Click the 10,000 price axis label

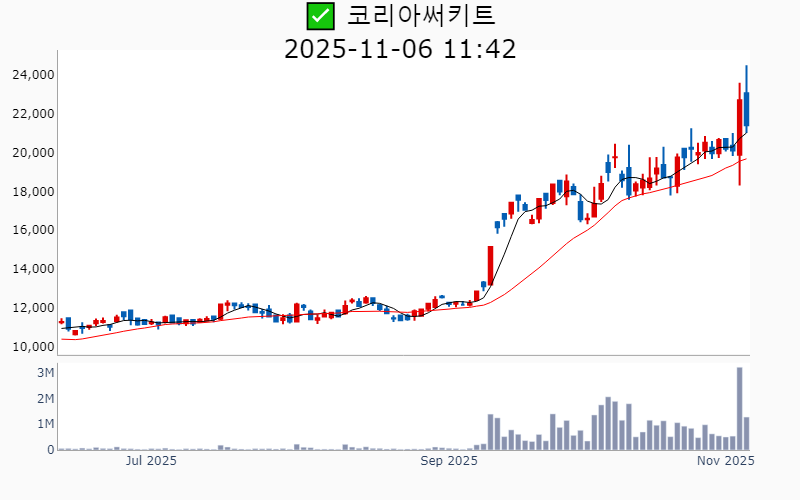pyautogui.click(x=33, y=347)
